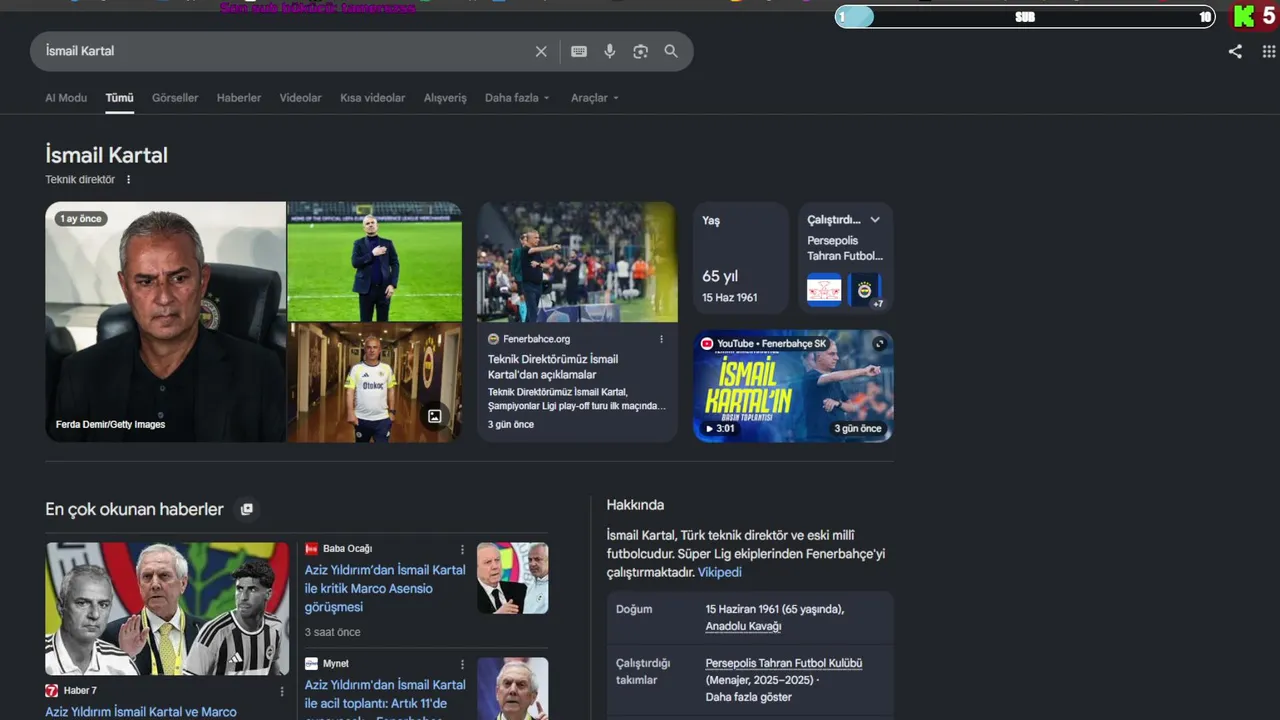The width and height of the screenshot is (1280, 720).
Task: Follow the Anadolu Kavağı birthplace link
Action: point(743,626)
